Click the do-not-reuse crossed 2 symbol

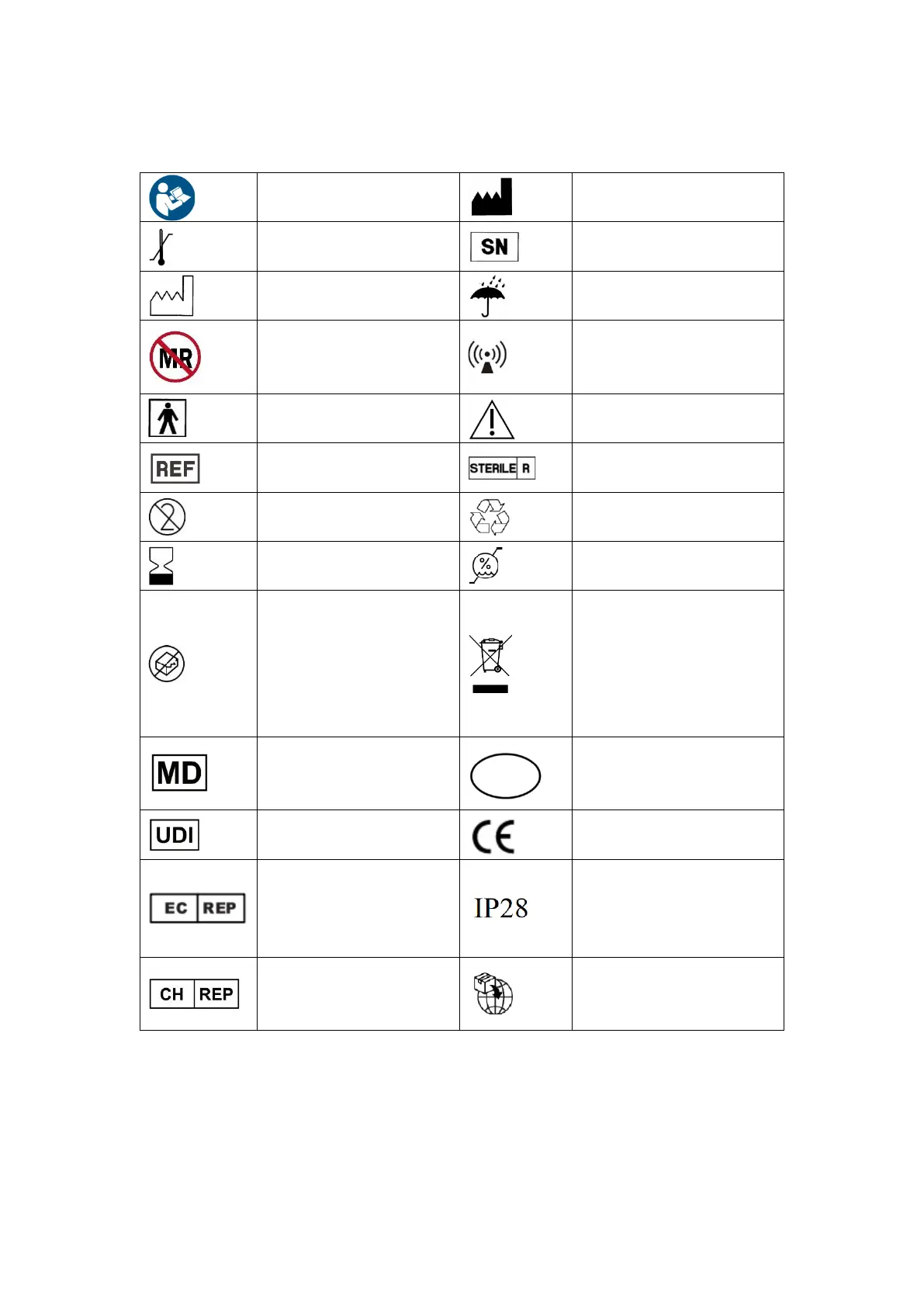167,517
